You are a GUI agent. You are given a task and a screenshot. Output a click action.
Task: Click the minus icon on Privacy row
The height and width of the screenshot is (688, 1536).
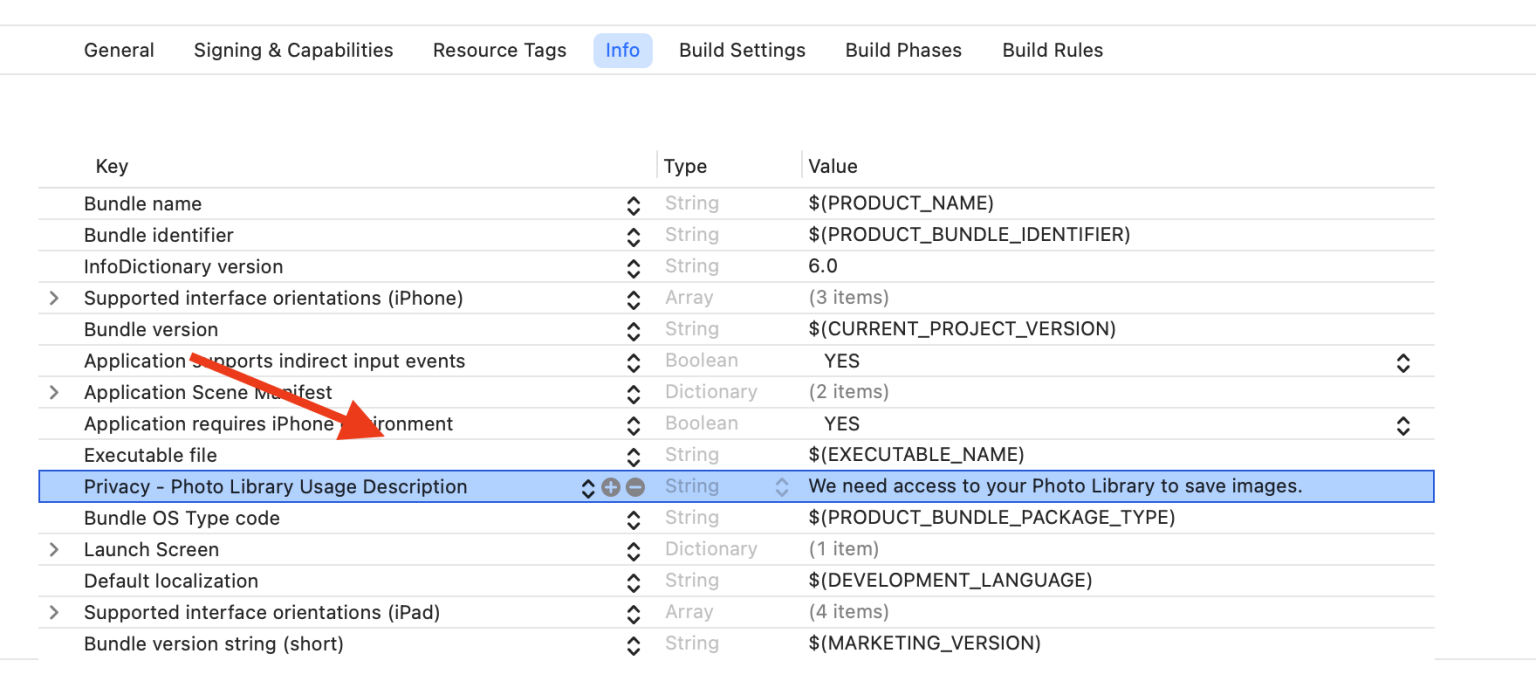(635, 487)
